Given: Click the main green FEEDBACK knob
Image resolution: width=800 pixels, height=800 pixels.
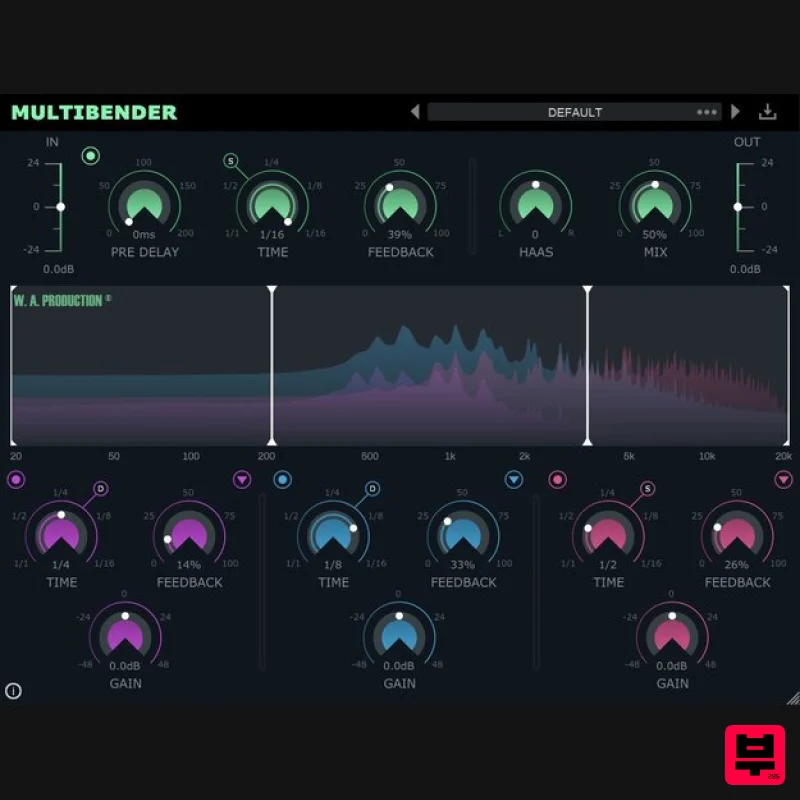Looking at the screenshot, I should (x=401, y=205).
